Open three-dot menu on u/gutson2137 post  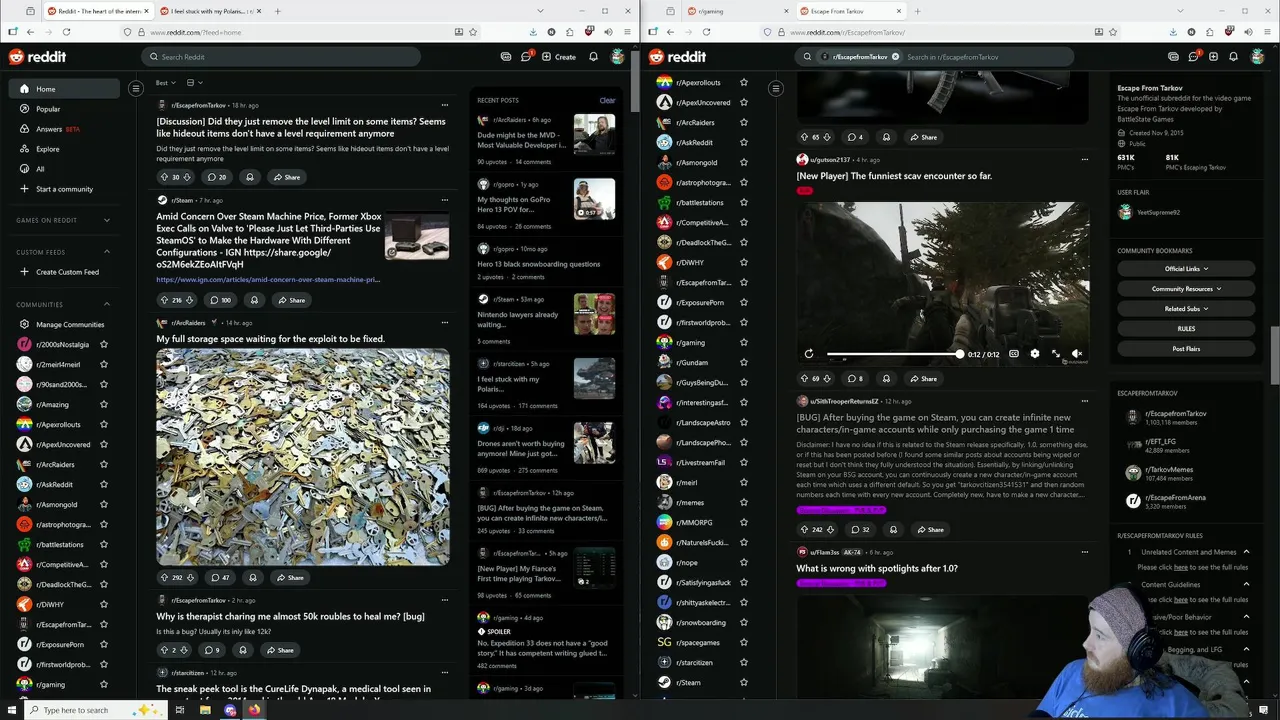pos(1084,159)
